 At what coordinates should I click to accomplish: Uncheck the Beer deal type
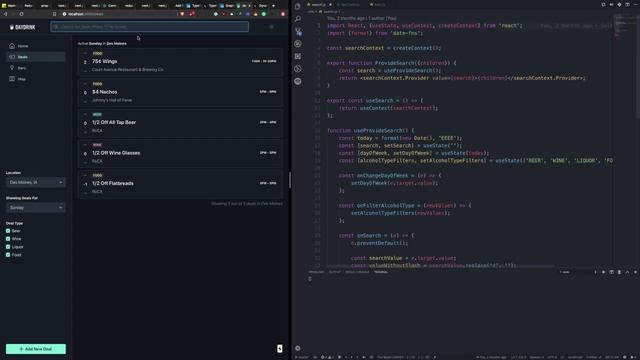pos(8,231)
